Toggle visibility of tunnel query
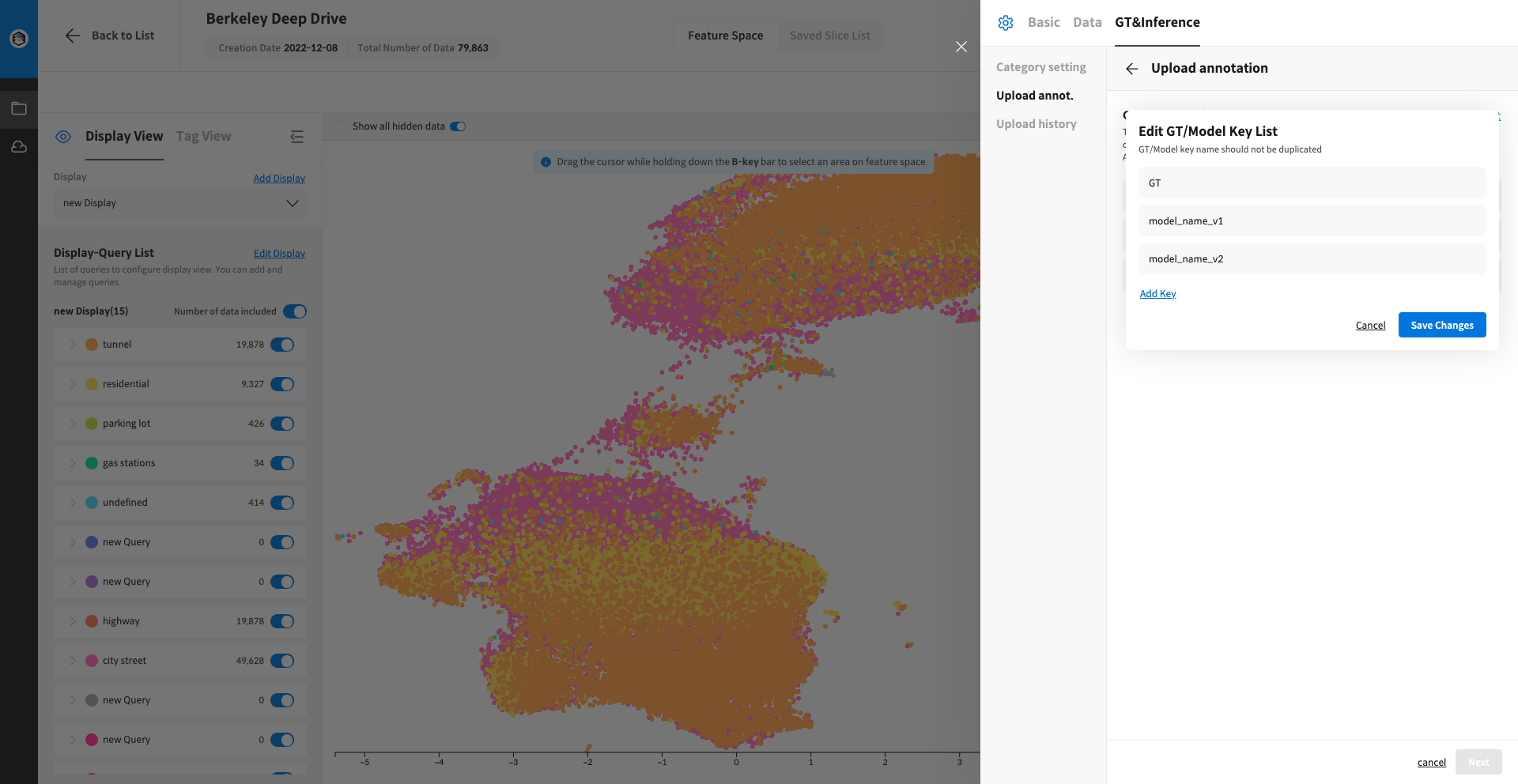Screen dimensions: 1518x784 pyautogui.click(x=282, y=345)
